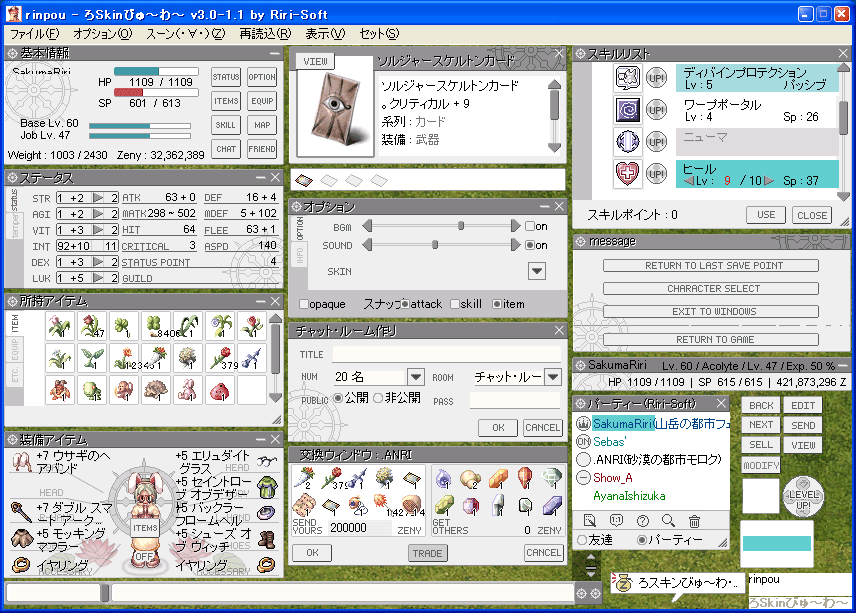The image size is (856, 613).
Task: Click the note-with-pencil icon in party window
Action: coord(590,521)
